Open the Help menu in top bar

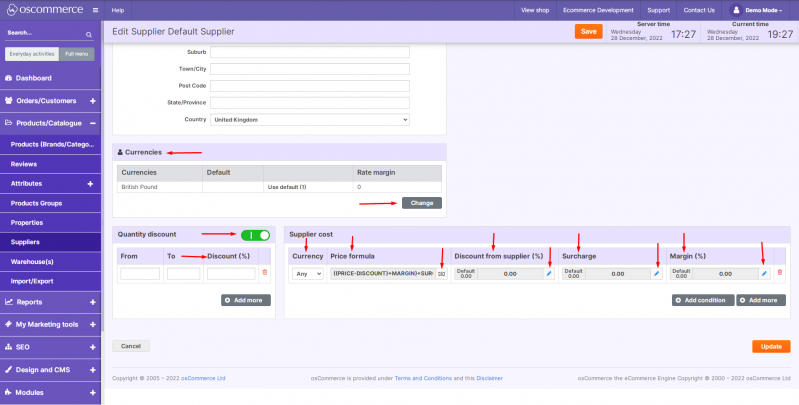[118, 9]
